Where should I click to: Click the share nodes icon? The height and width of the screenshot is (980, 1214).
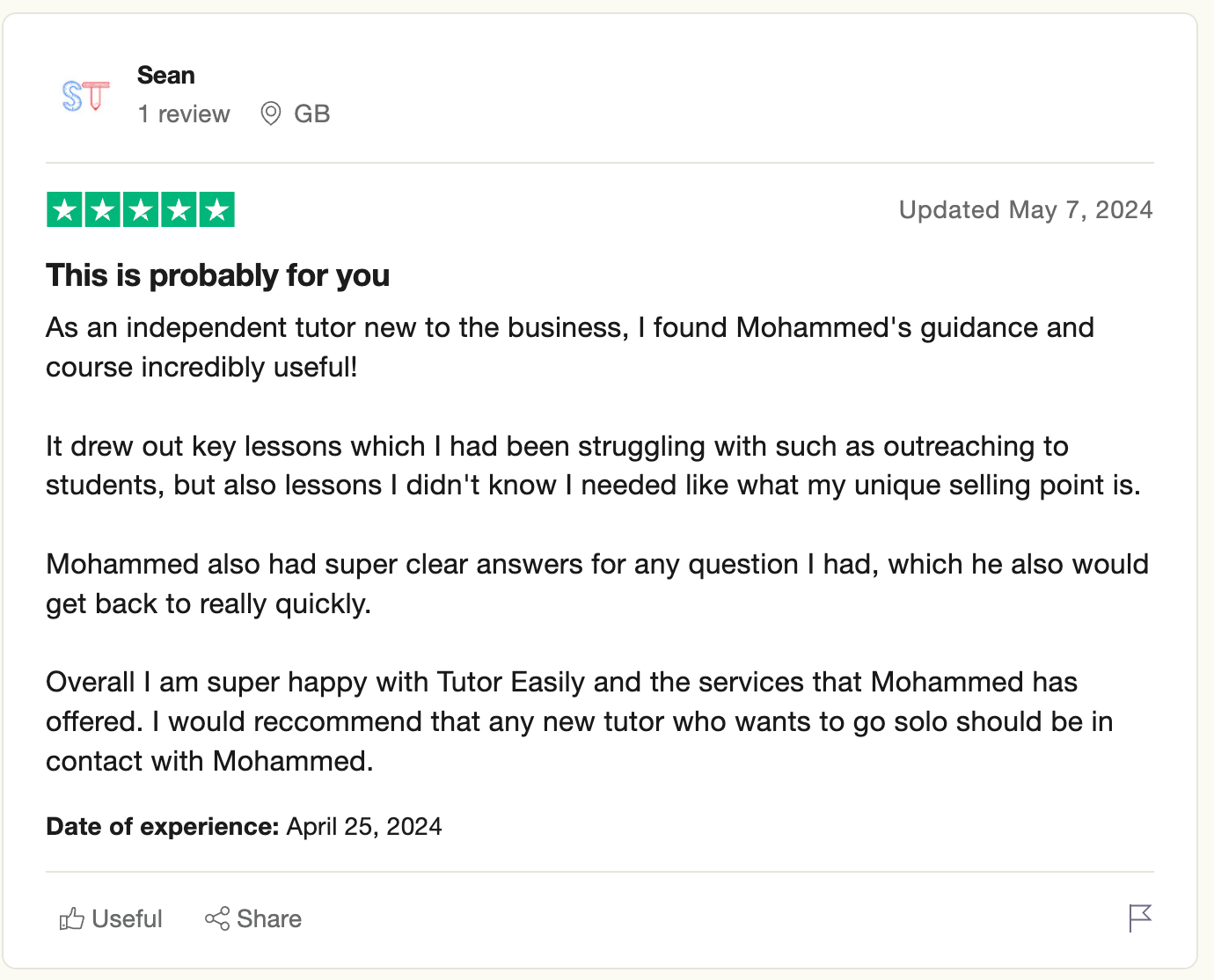pyautogui.click(x=216, y=919)
